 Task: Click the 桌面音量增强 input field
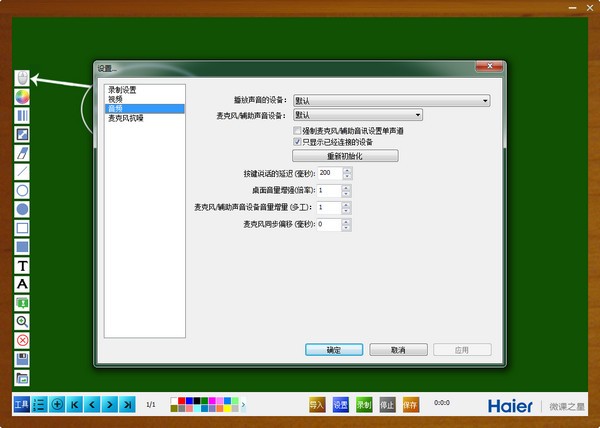[329, 190]
